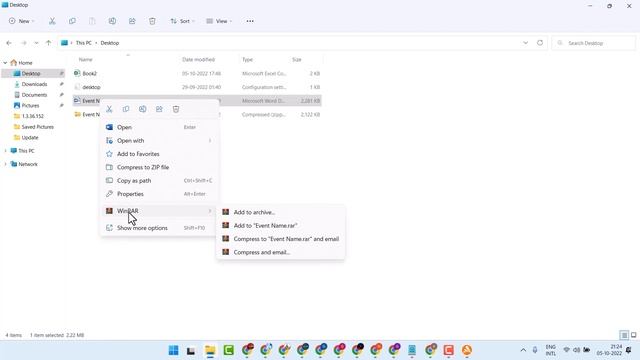The width and height of the screenshot is (640, 360).
Task: Click This PC in the address breadcrumb
Action: coord(84,43)
